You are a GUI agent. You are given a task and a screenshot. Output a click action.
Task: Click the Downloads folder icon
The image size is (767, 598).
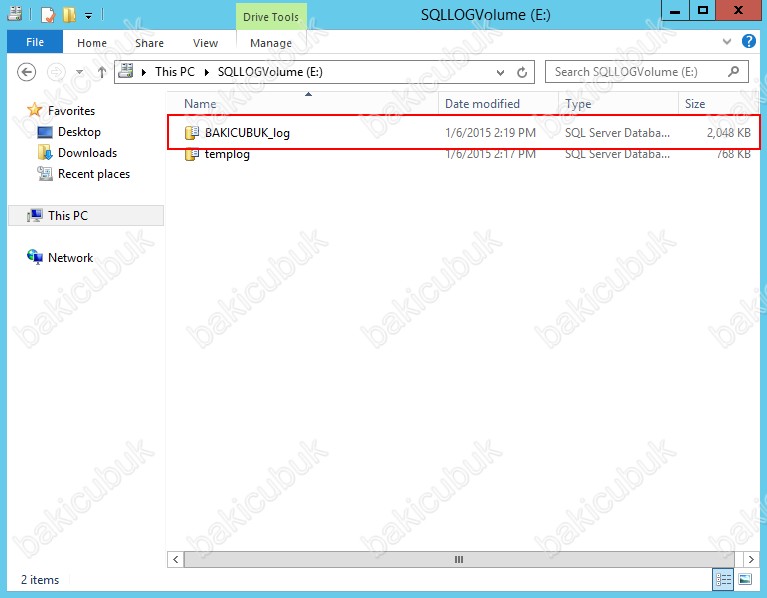click(45, 153)
